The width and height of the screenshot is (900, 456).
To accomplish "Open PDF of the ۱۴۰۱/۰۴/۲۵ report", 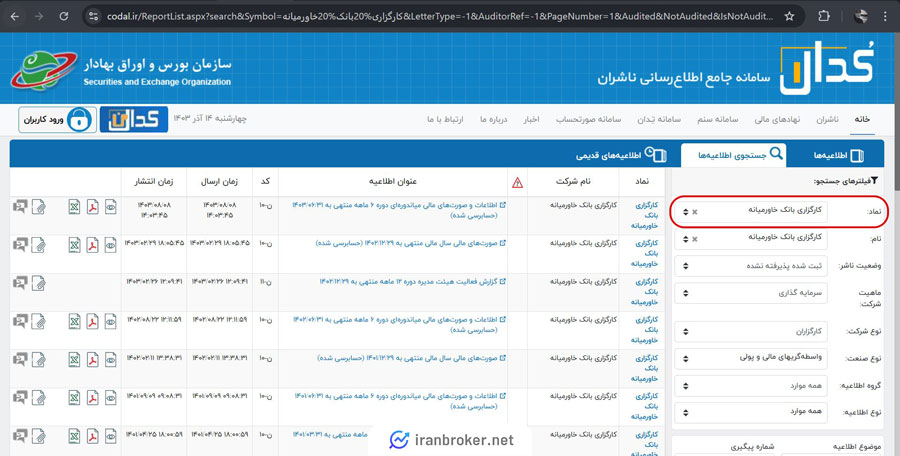I will point(93,436).
